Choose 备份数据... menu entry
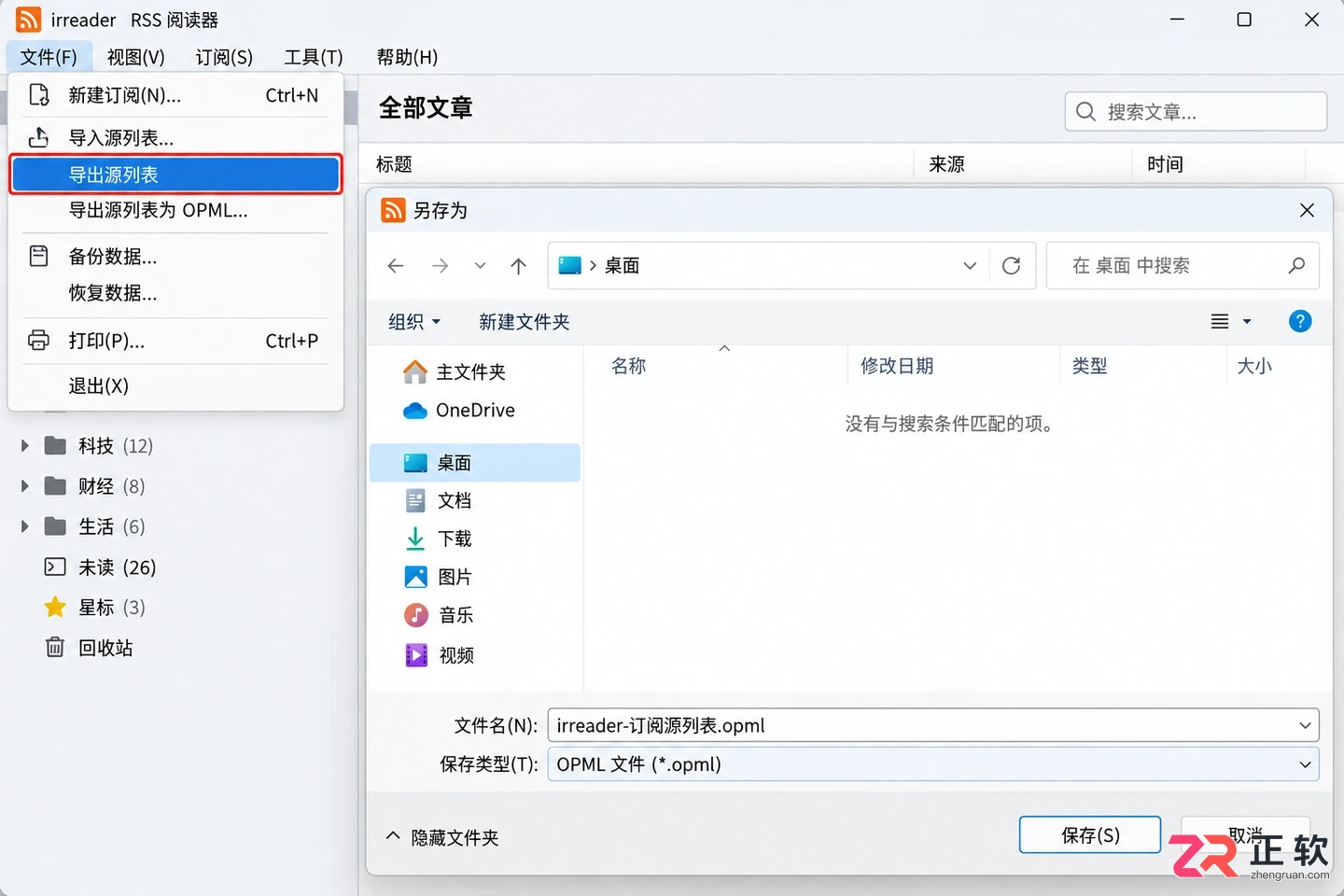 pyautogui.click(x=175, y=257)
